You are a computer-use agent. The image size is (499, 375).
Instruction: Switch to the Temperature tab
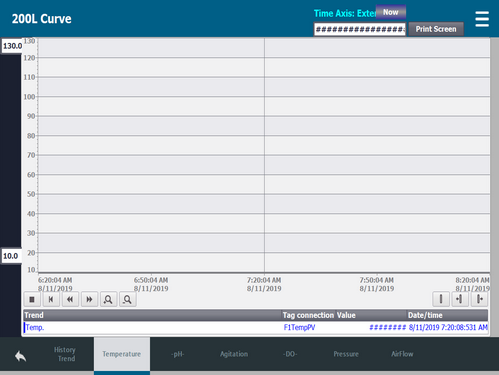pos(122,354)
